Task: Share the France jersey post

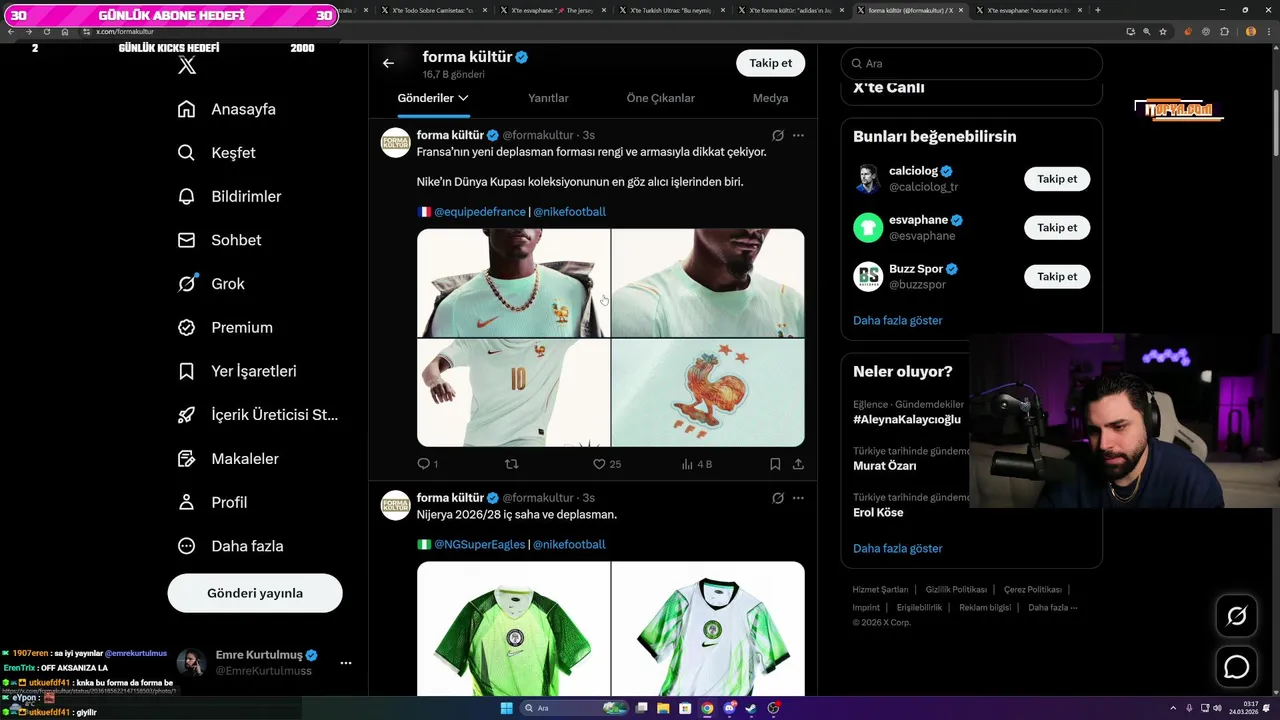Action: (798, 464)
